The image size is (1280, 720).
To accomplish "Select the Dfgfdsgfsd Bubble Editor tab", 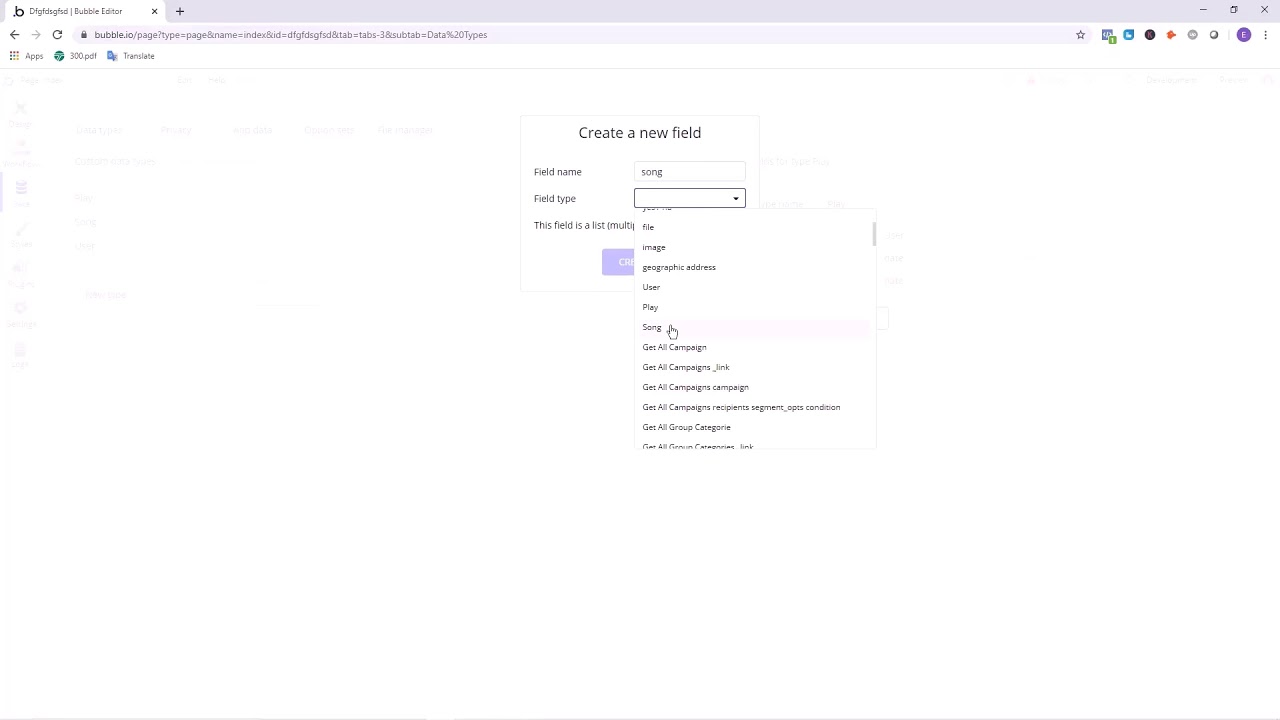I will [84, 11].
